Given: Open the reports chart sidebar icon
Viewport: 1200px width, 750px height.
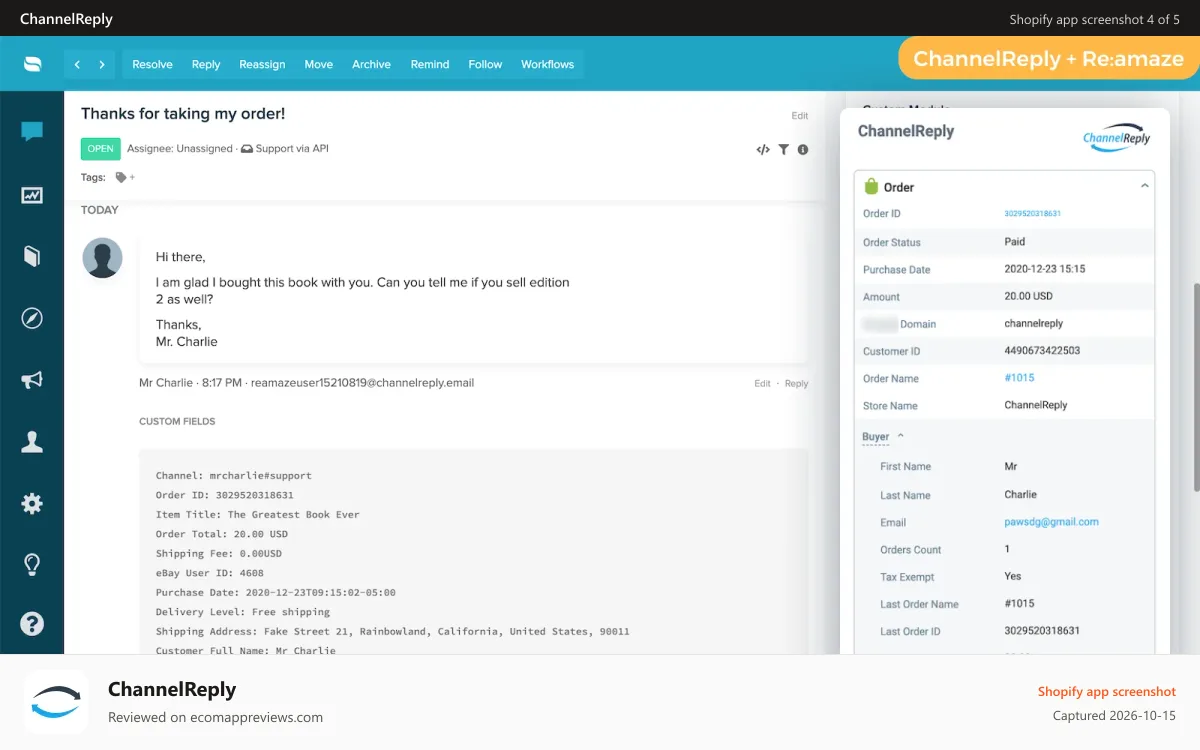Looking at the screenshot, I should [x=32, y=195].
